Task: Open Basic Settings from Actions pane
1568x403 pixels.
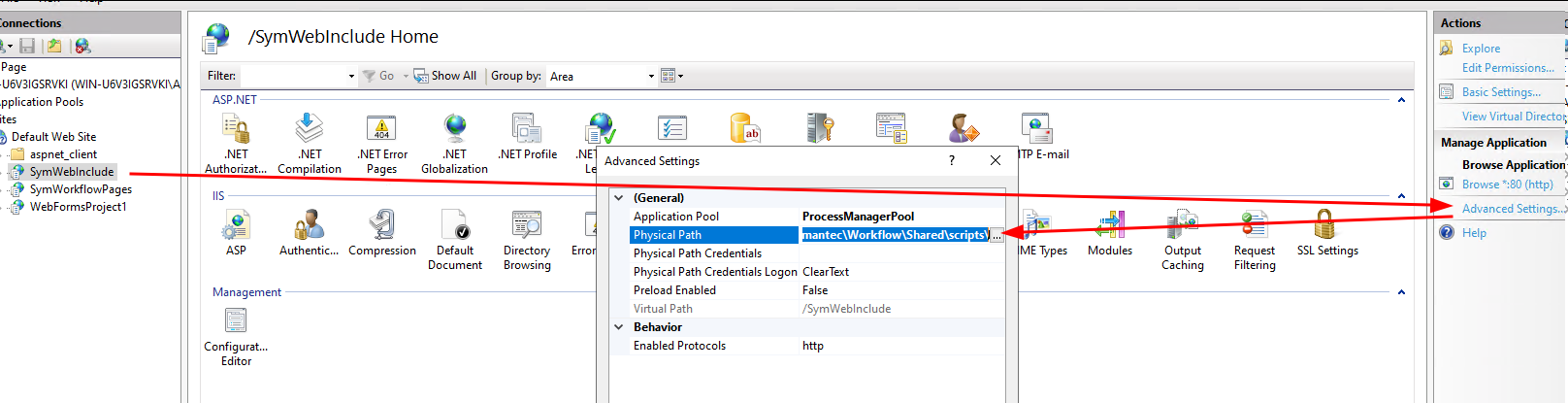Action: click(x=1501, y=92)
